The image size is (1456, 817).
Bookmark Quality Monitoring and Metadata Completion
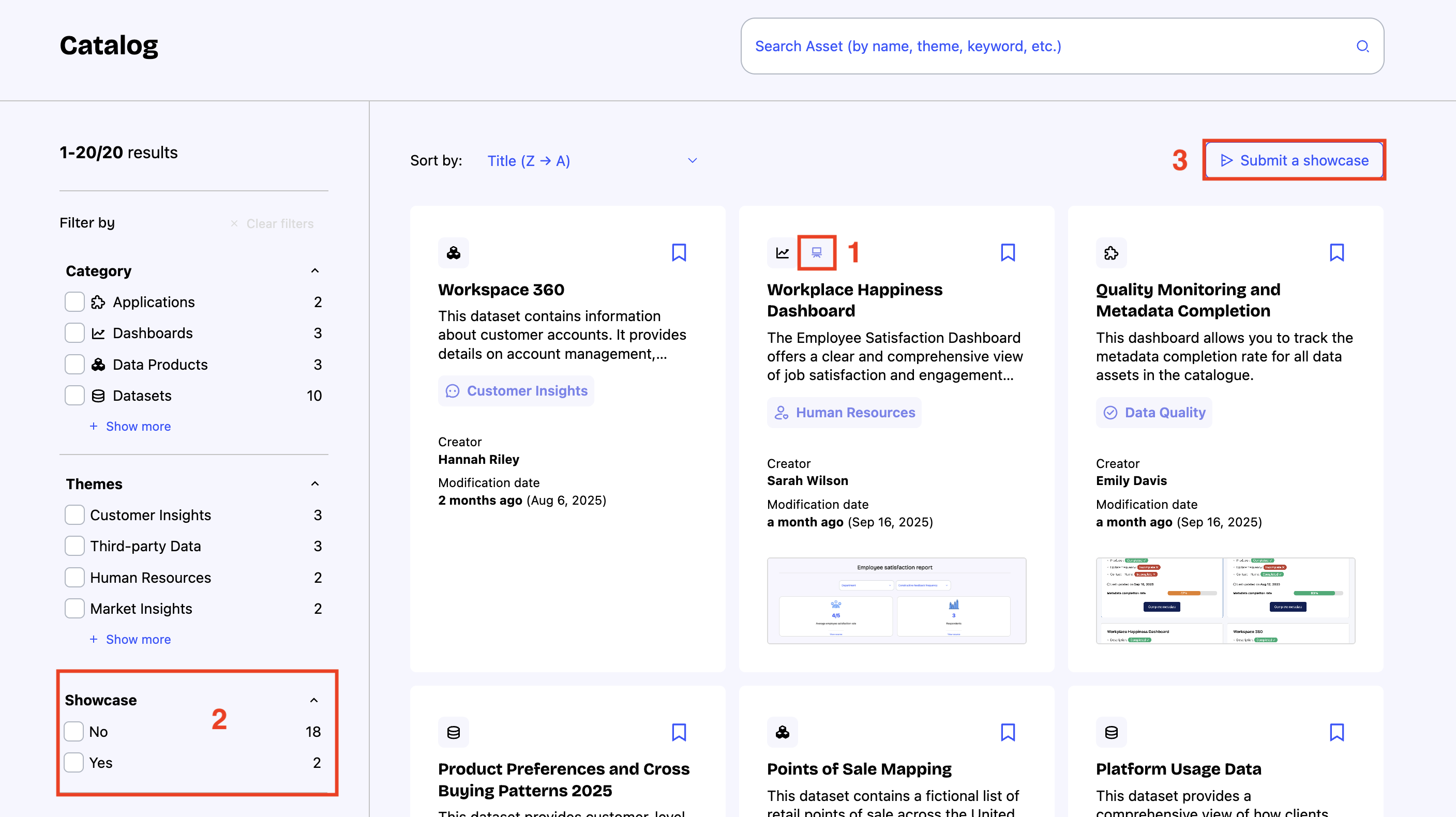tap(1336, 252)
